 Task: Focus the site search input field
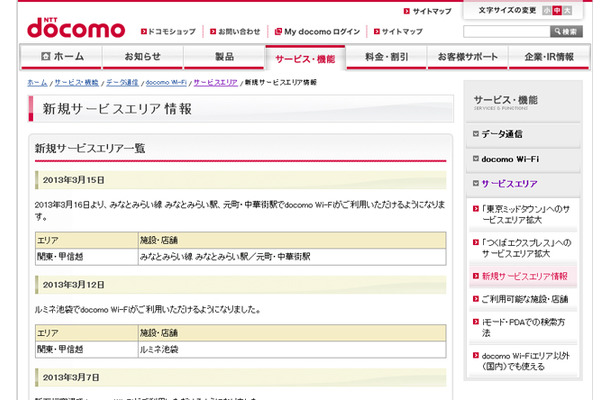point(507,32)
